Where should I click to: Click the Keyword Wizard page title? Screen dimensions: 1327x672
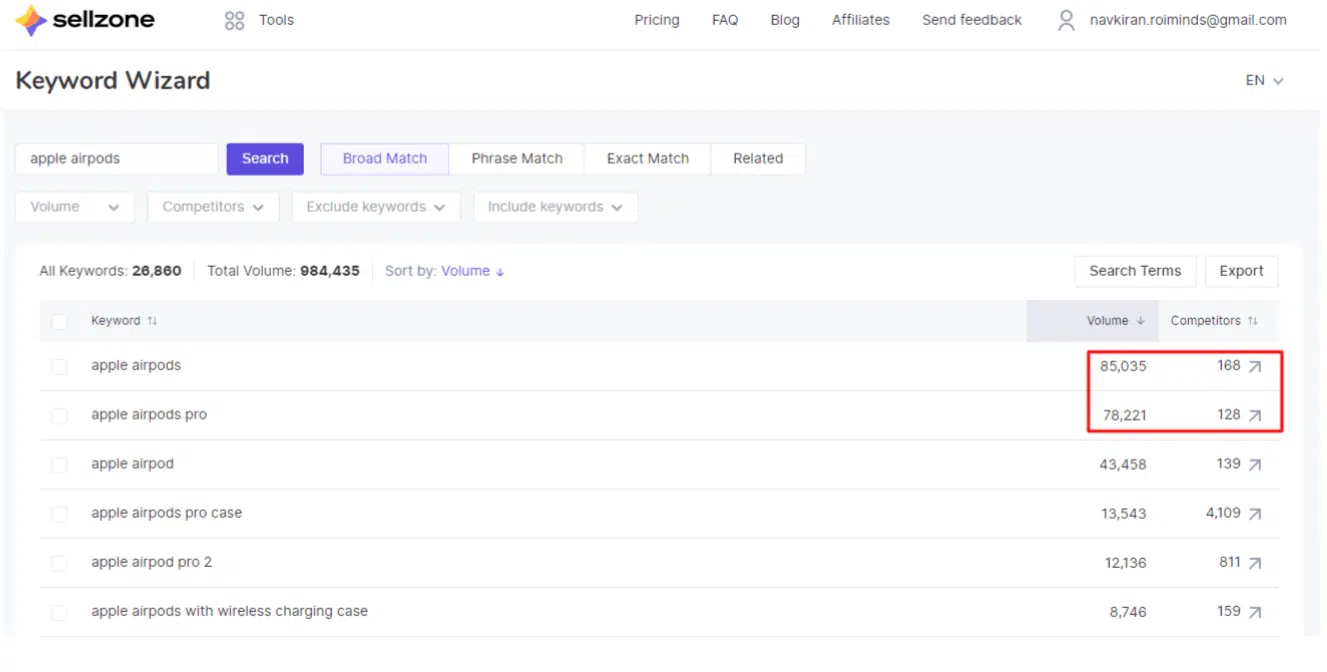click(x=113, y=81)
